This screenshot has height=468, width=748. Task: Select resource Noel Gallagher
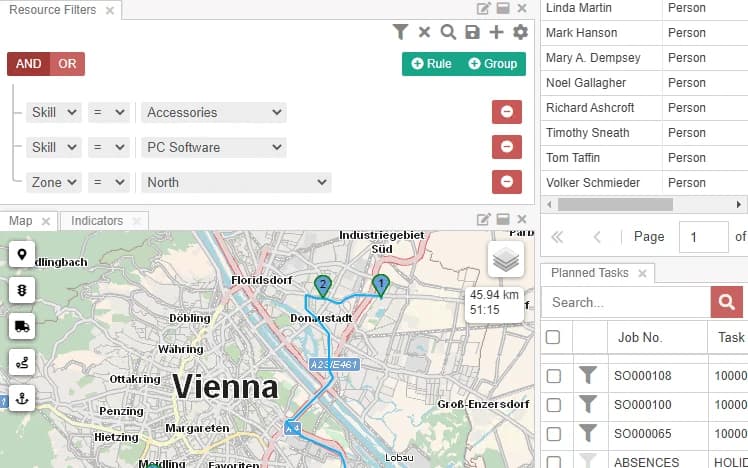point(586,83)
